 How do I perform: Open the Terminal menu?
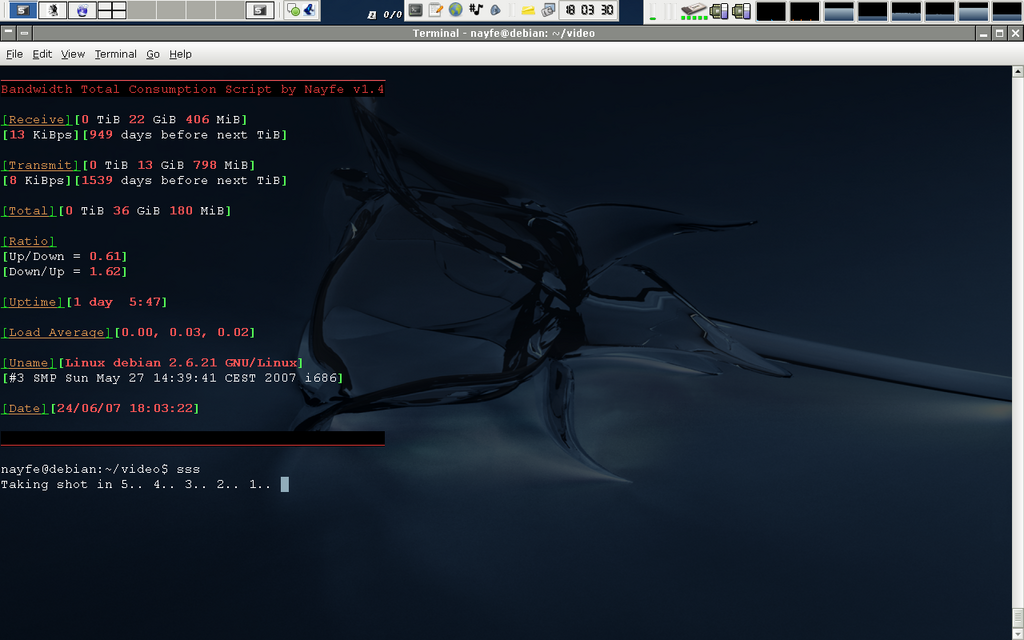[116, 54]
